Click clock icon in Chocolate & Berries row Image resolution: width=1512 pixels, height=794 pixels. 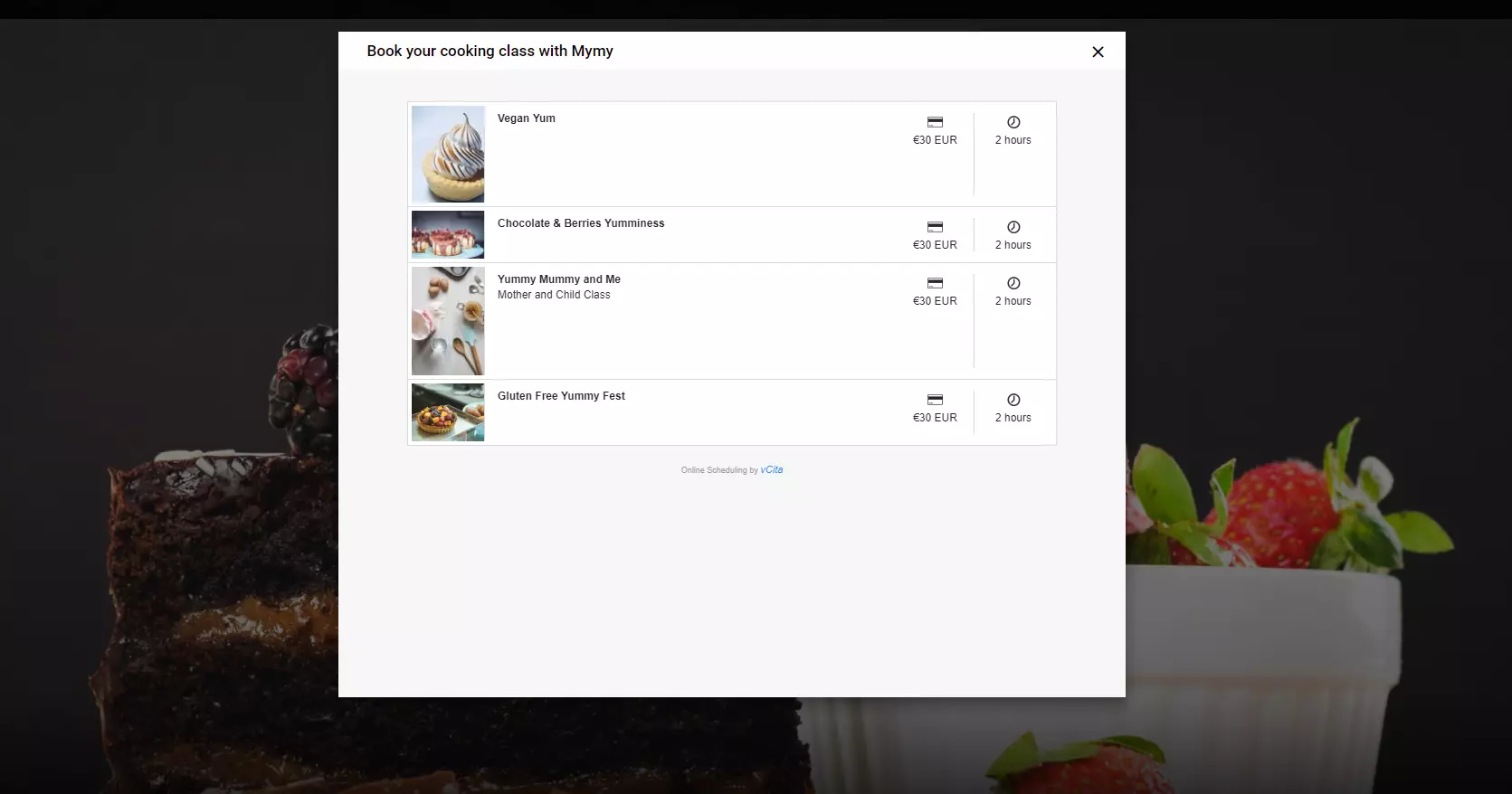(x=1013, y=227)
